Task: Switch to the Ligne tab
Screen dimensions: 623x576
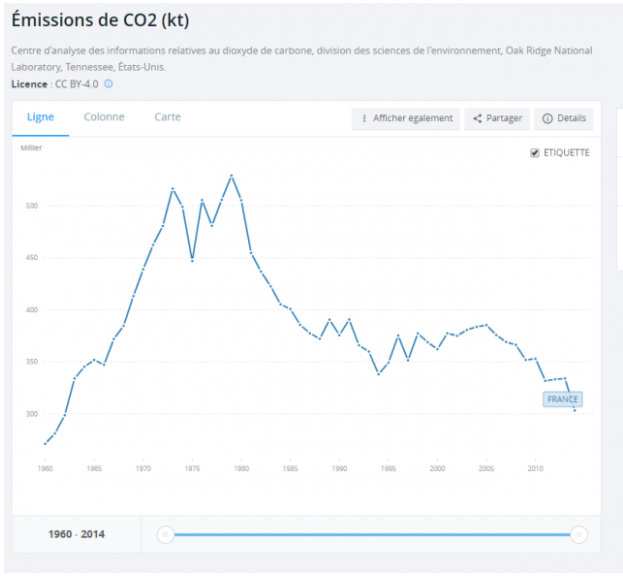Action: click(40, 117)
